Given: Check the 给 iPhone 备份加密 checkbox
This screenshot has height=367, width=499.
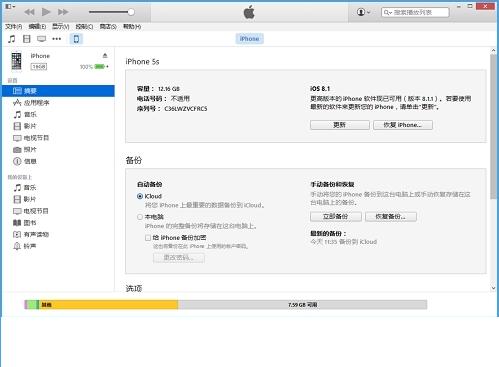Looking at the screenshot, I should click(148, 238).
